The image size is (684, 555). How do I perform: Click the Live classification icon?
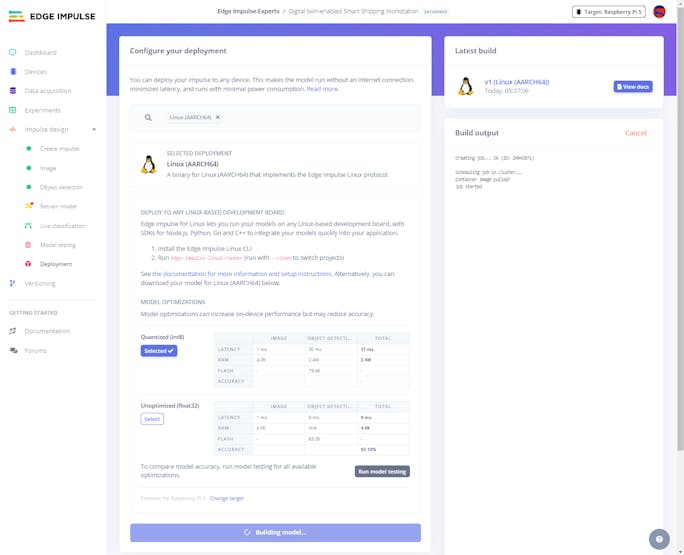coord(28,226)
